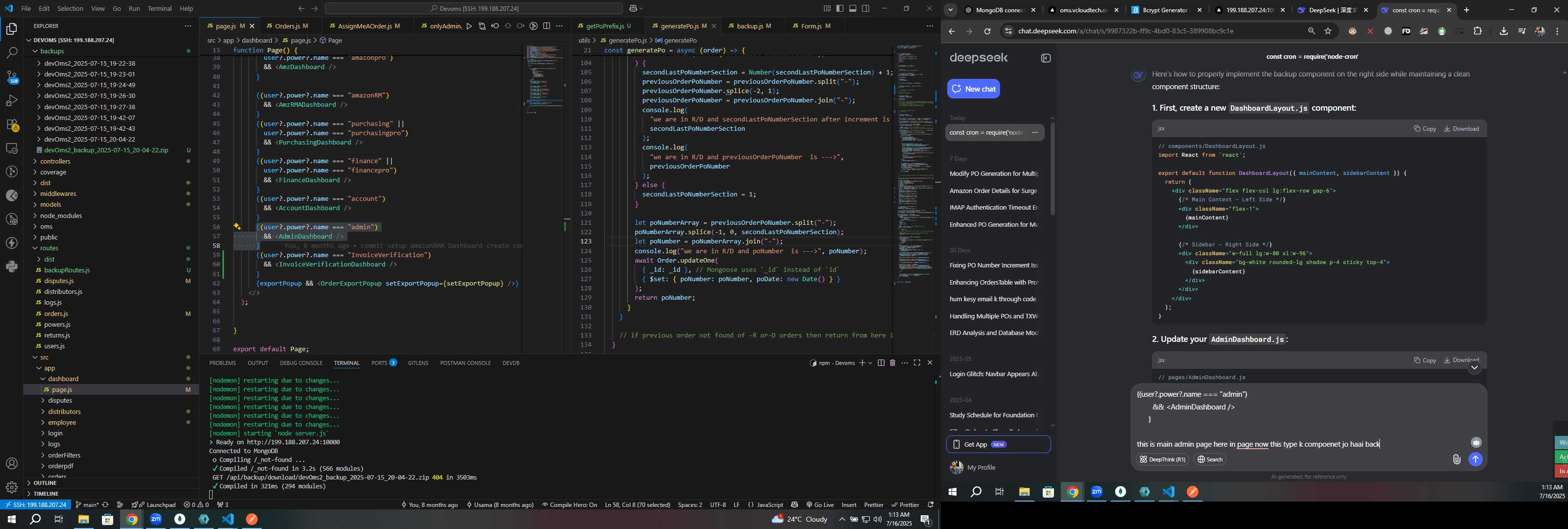Image resolution: width=1568 pixels, height=529 pixels.
Task: Kill terminal using the trash icon
Action: pos(892,363)
